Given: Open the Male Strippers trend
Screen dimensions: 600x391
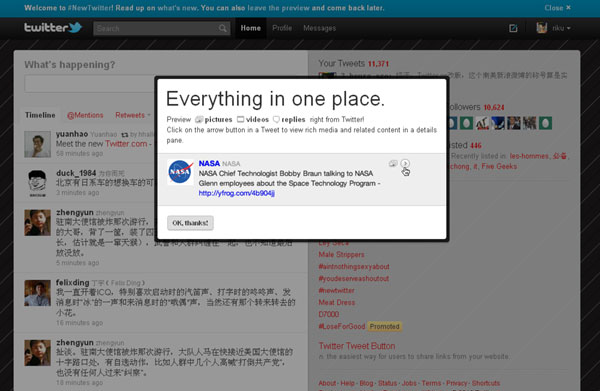Looking at the screenshot, I should pos(341,254).
